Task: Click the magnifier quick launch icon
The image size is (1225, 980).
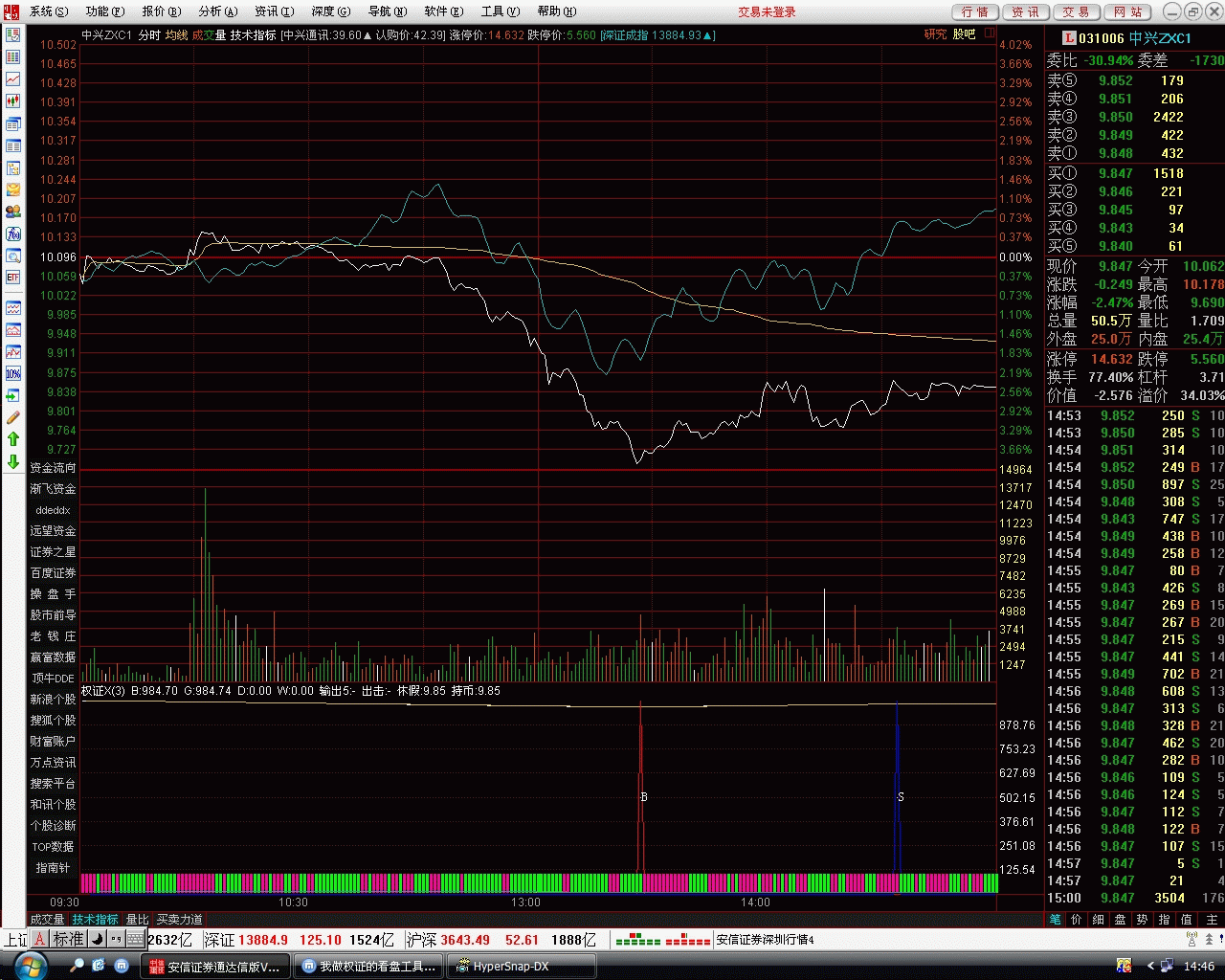Action: (x=78, y=967)
